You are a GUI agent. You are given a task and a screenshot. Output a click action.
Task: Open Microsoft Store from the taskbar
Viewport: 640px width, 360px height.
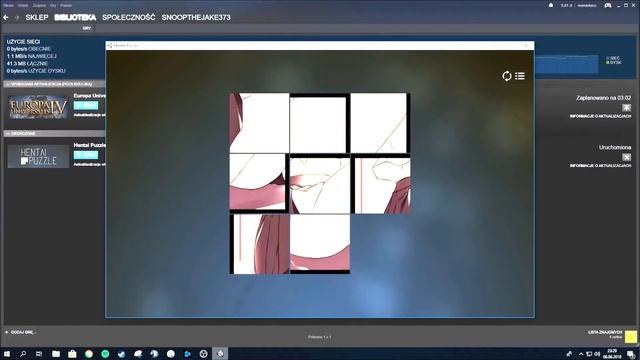pyautogui.click(x=72, y=353)
